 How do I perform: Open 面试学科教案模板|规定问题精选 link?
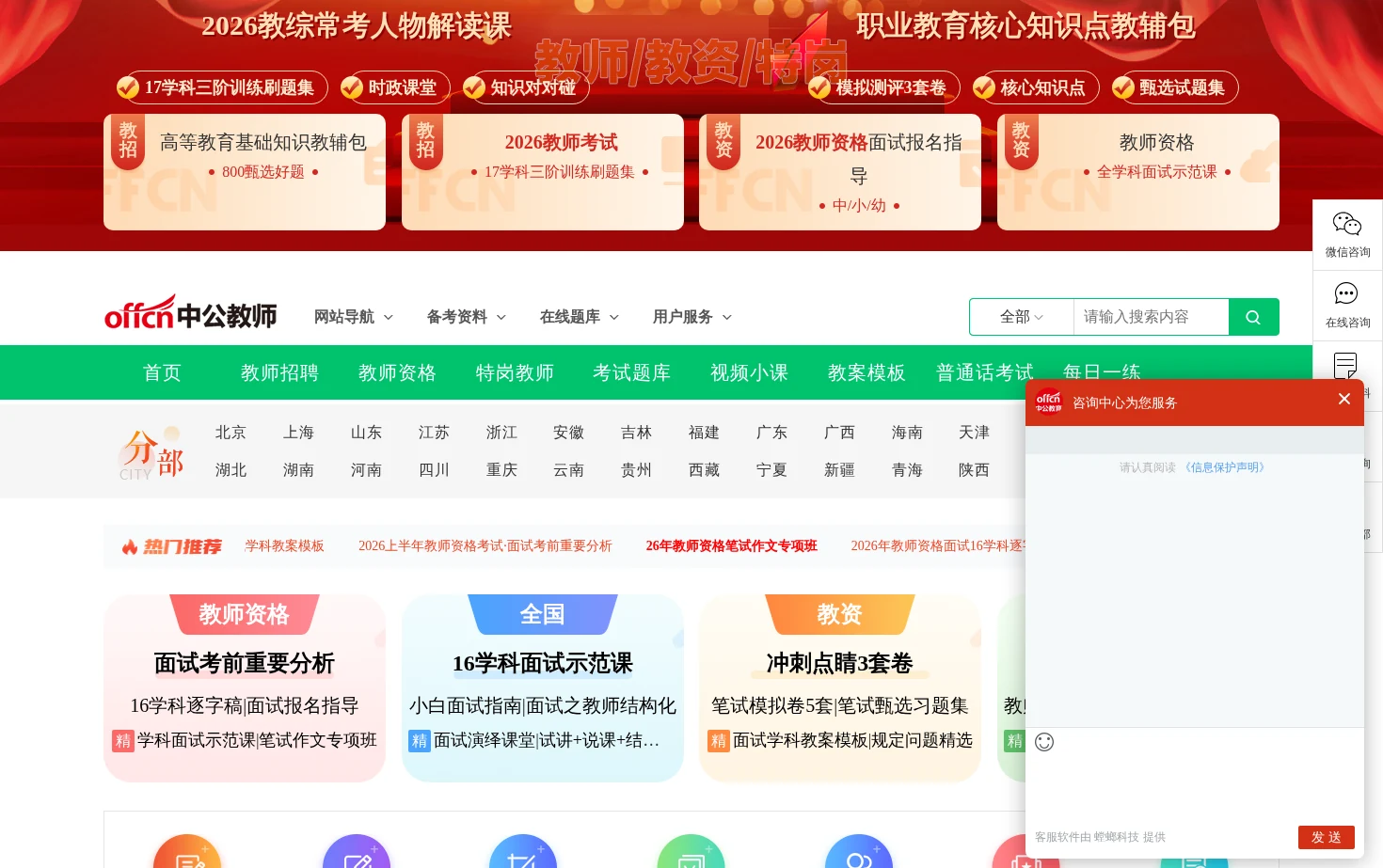tap(852, 741)
